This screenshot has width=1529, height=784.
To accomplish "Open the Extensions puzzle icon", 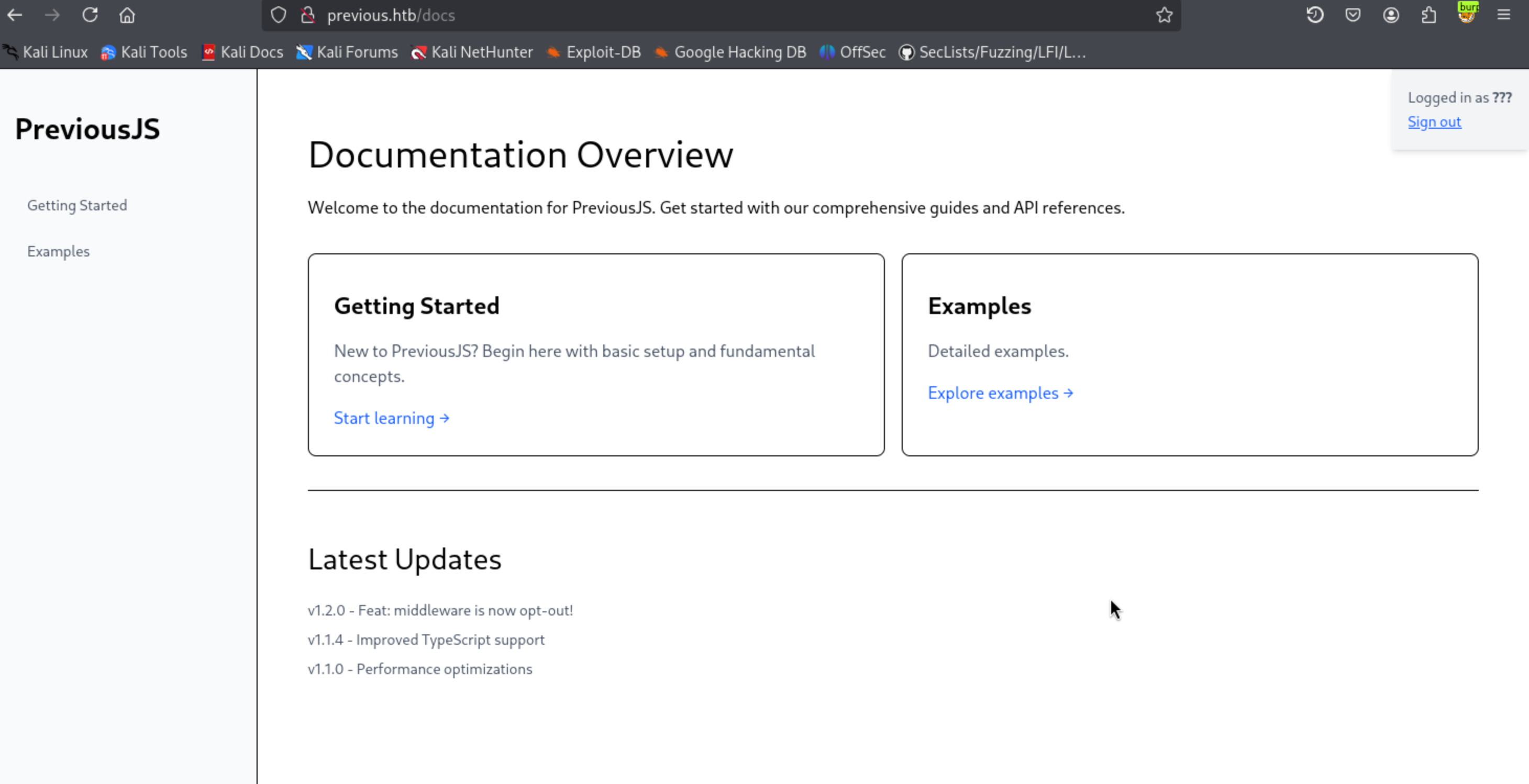I will point(1428,15).
